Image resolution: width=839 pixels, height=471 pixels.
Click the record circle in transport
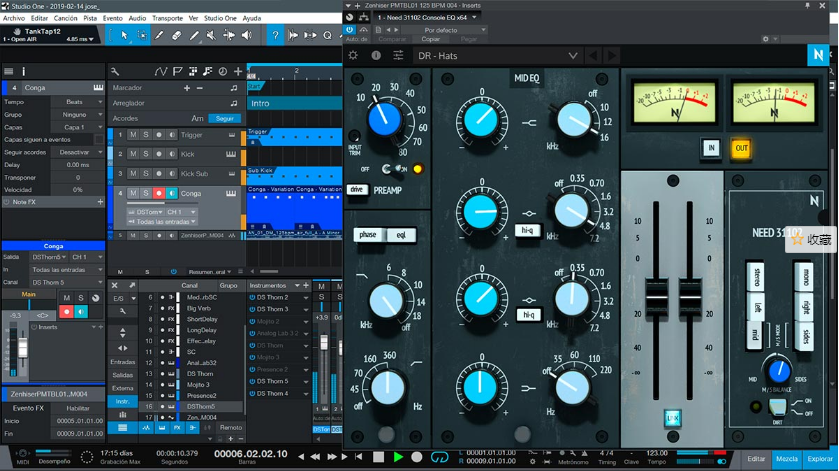click(x=416, y=457)
